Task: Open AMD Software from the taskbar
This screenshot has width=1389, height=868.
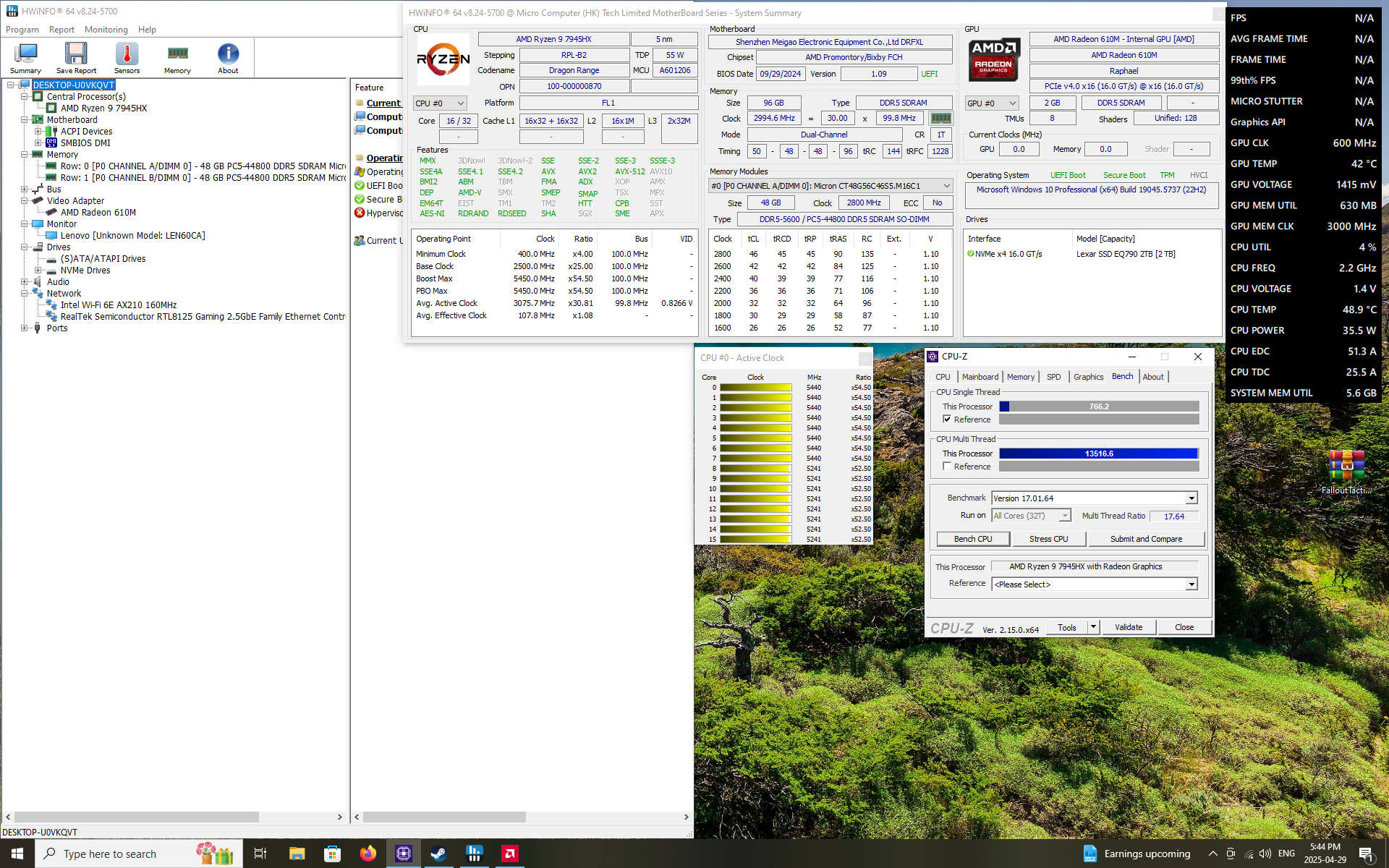Action: (509, 854)
